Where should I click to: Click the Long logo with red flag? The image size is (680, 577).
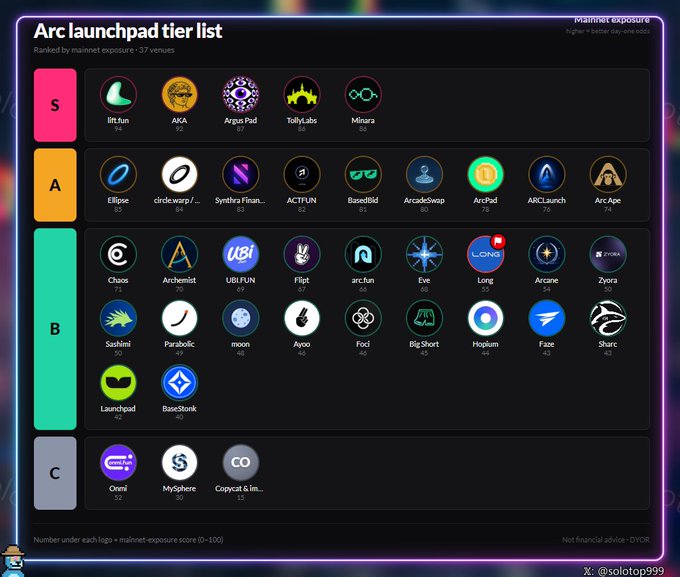point(485,254)
